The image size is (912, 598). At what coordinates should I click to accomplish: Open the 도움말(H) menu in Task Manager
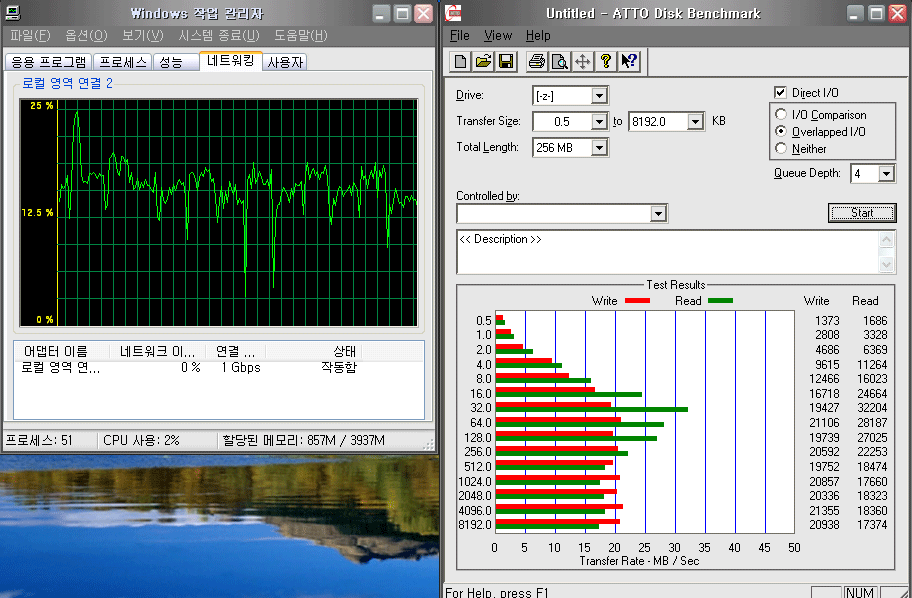click(x=301, y=35)
